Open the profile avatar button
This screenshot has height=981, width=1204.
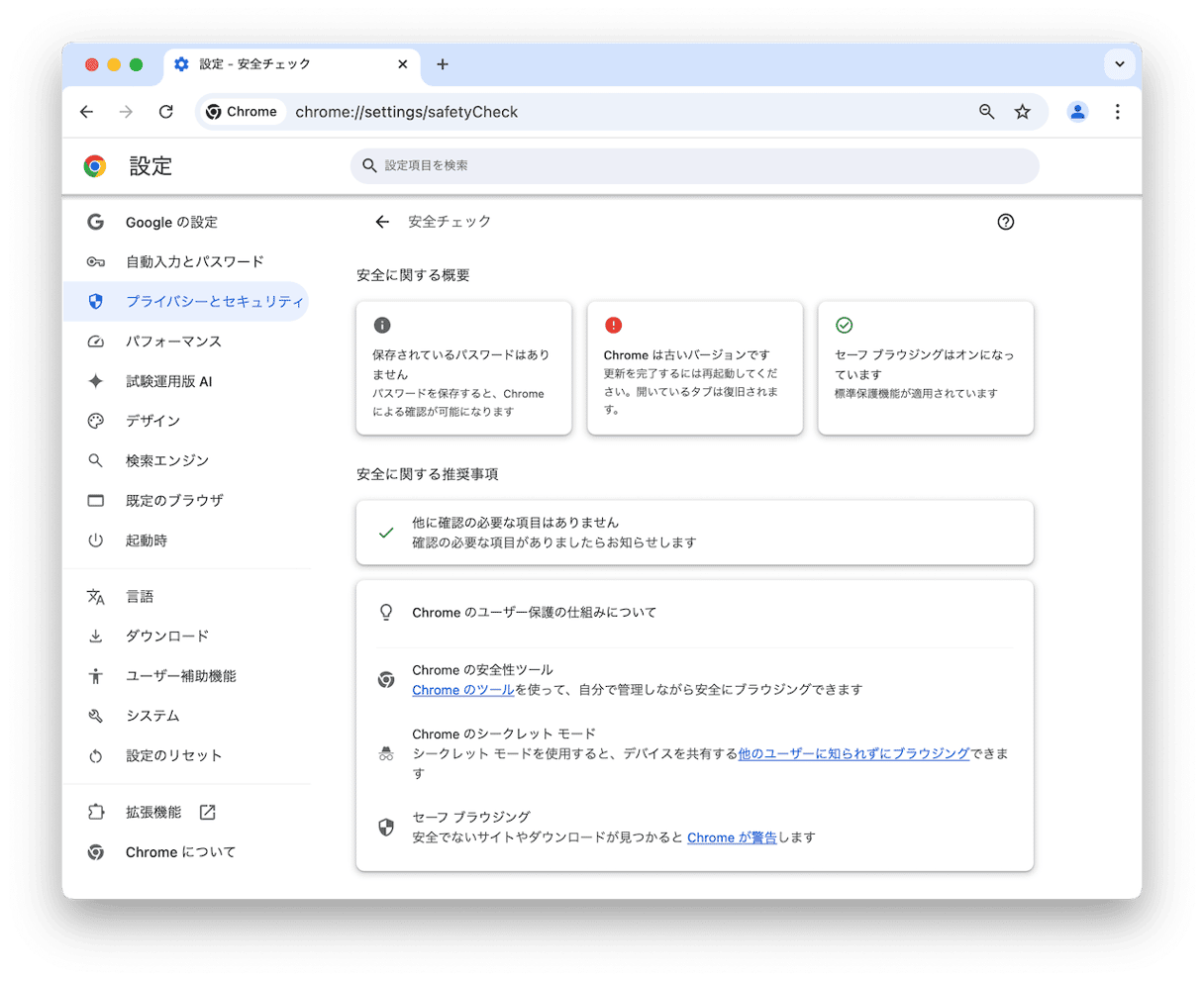pos(1077,112)
